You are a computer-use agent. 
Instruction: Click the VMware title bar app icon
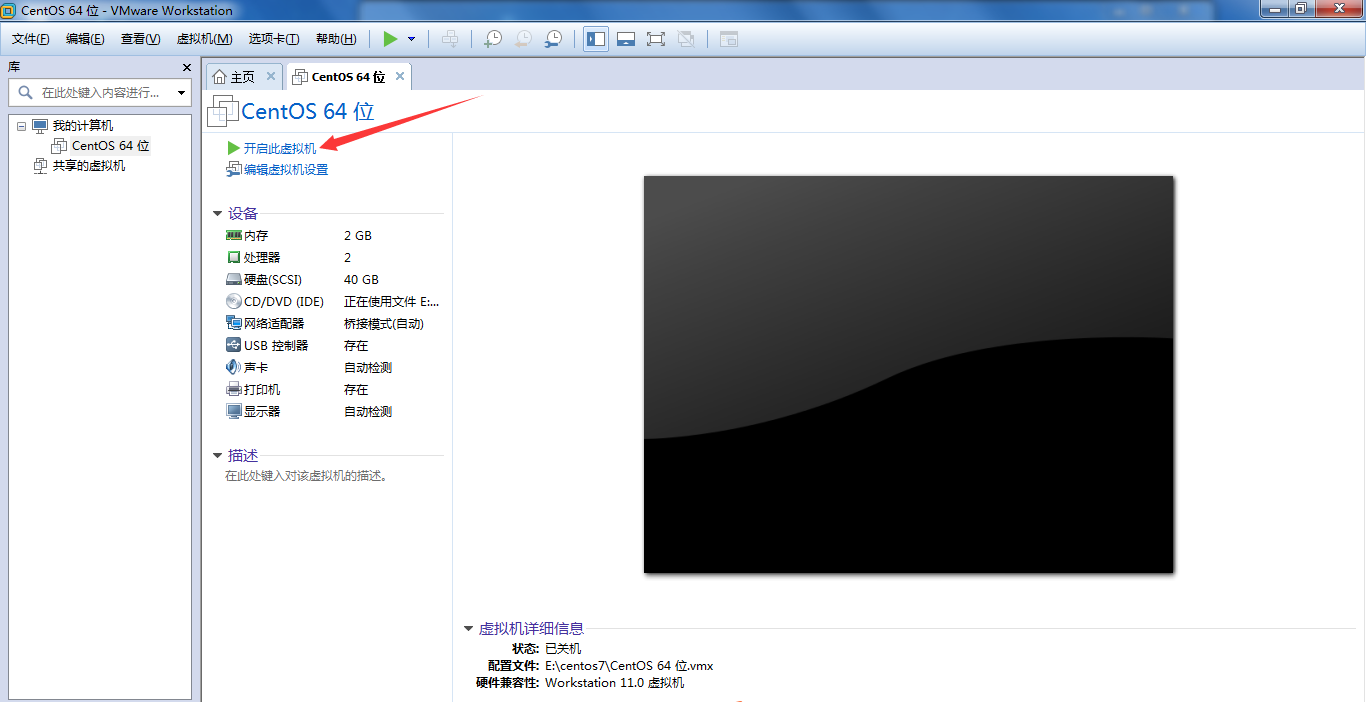pos(9,10)
